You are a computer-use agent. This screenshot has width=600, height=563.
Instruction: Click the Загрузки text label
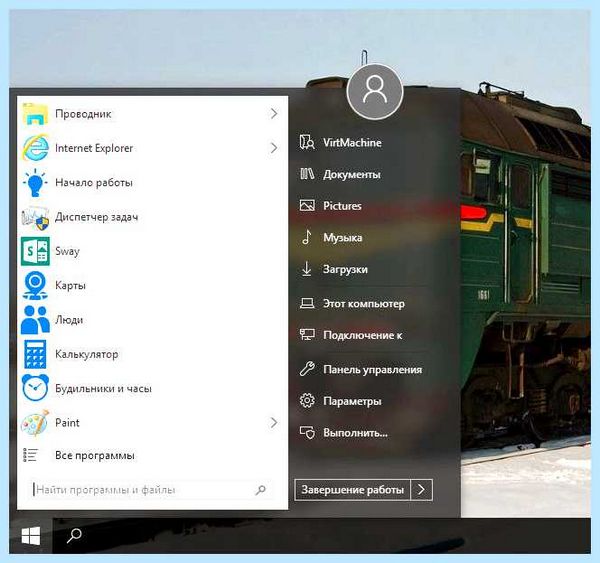click(346, 269)
